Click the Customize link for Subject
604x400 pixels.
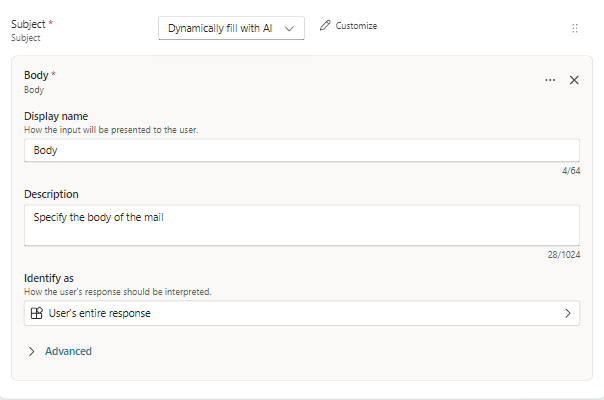(x=356, y=26)
